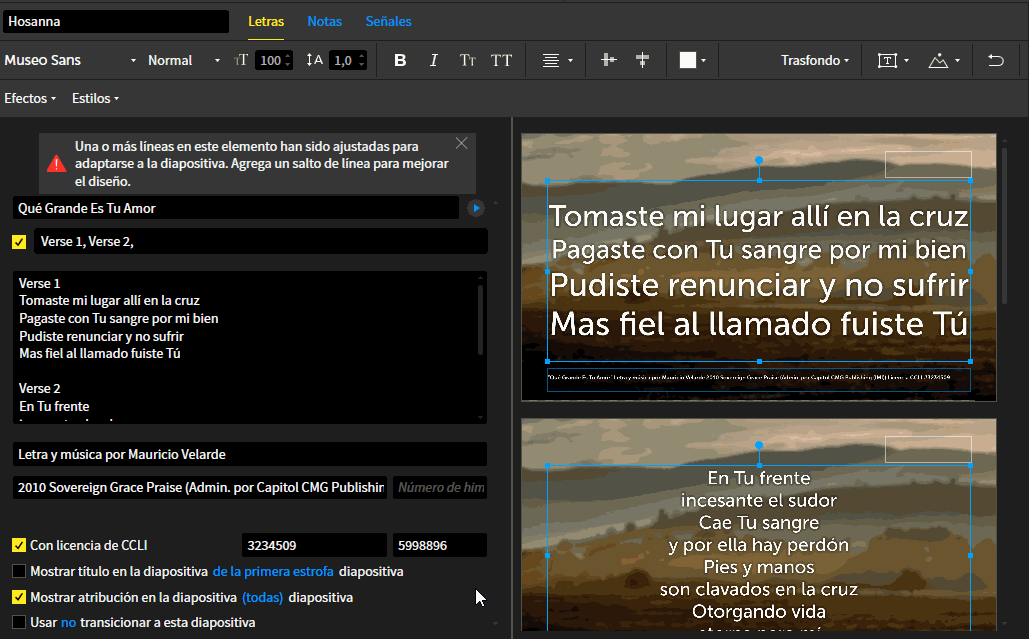
Task: Open the text alignment dropdown
Action: pyautogui.click(x=557, y=60)
